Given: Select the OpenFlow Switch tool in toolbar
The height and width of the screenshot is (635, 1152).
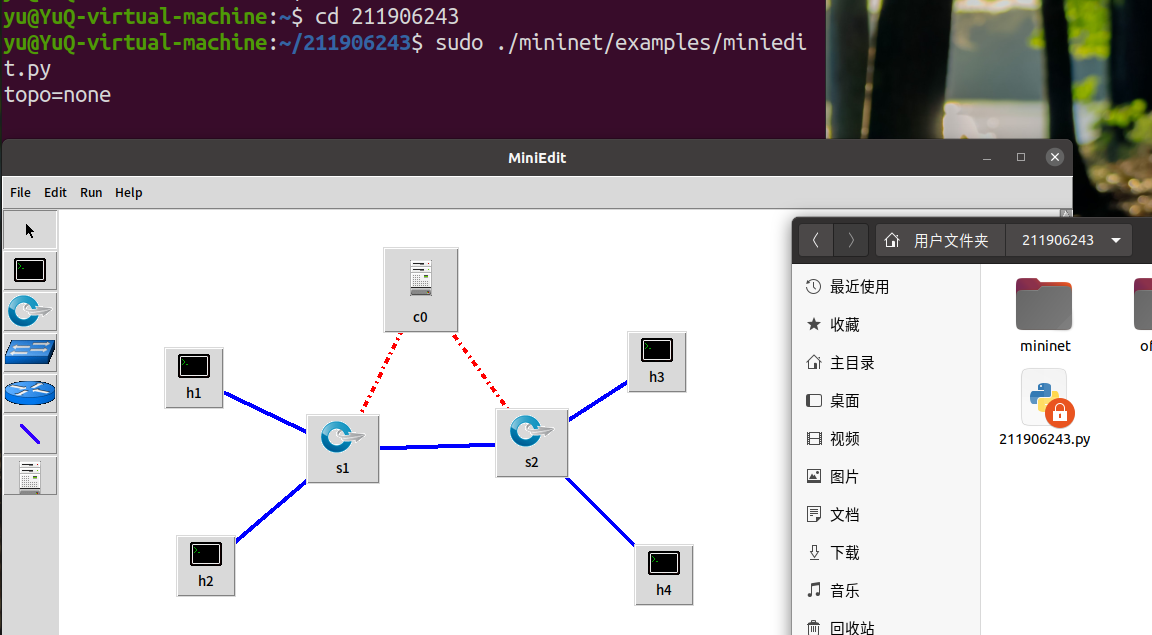Looking at the screenshot, I should point(30,312).
